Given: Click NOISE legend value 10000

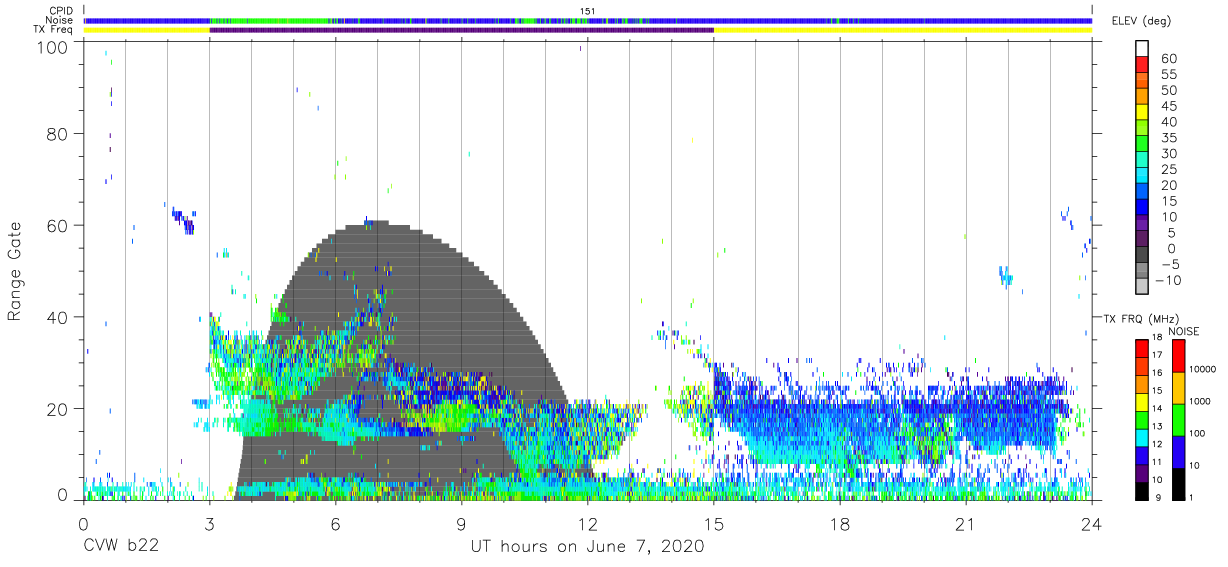Looking at the screenshot, I should [x=1201, y=369].
